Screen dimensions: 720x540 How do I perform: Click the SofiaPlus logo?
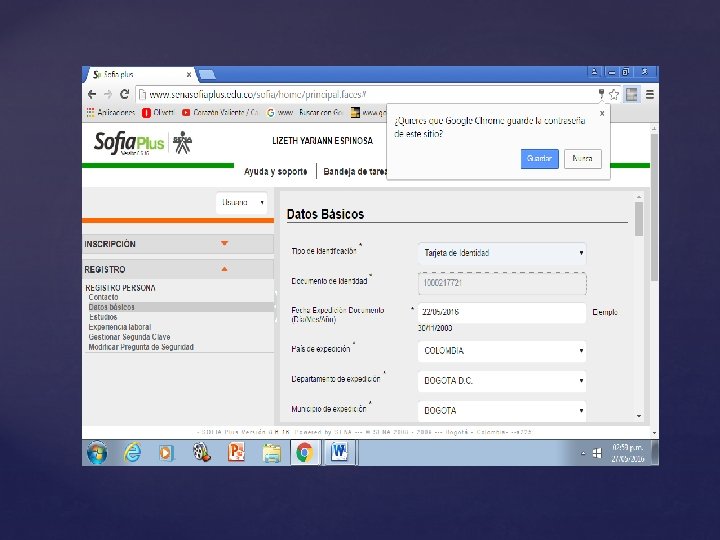(x=129, y=142)
